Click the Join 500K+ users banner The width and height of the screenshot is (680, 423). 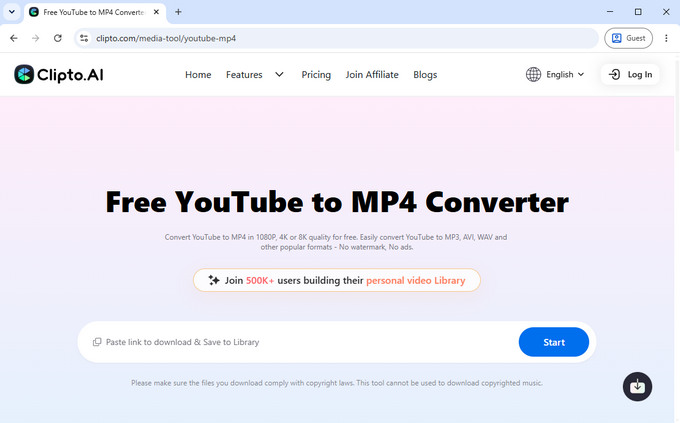pos(337,280)
